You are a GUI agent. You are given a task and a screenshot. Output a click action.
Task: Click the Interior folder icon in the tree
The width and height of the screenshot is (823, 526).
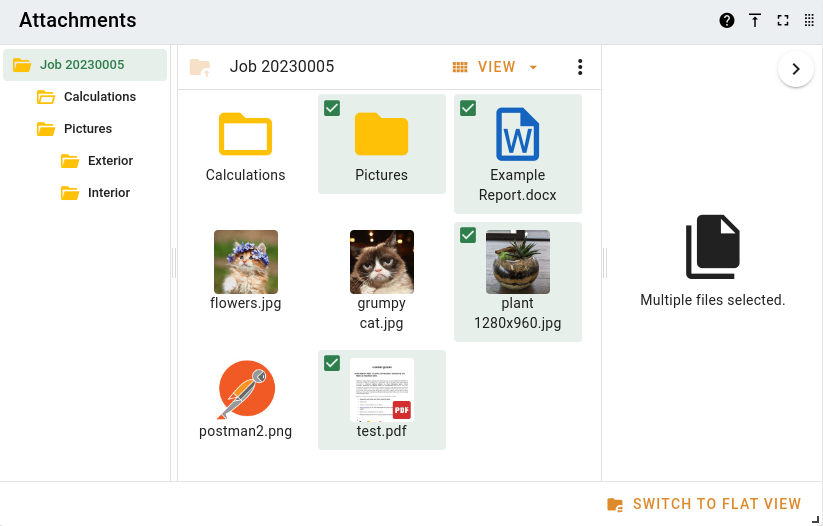[70, 193]
